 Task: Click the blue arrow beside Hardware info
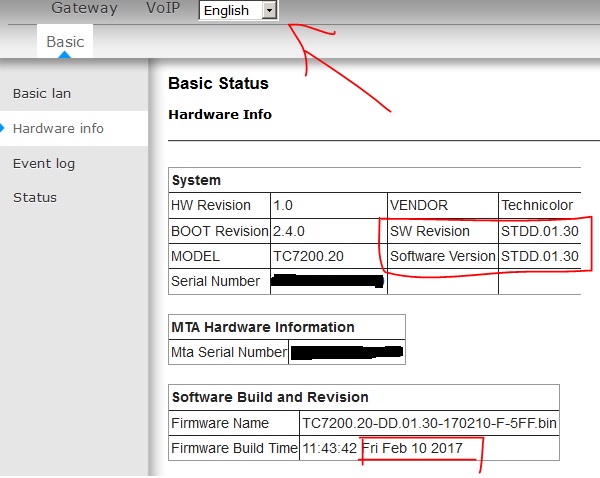pos(4,128)
